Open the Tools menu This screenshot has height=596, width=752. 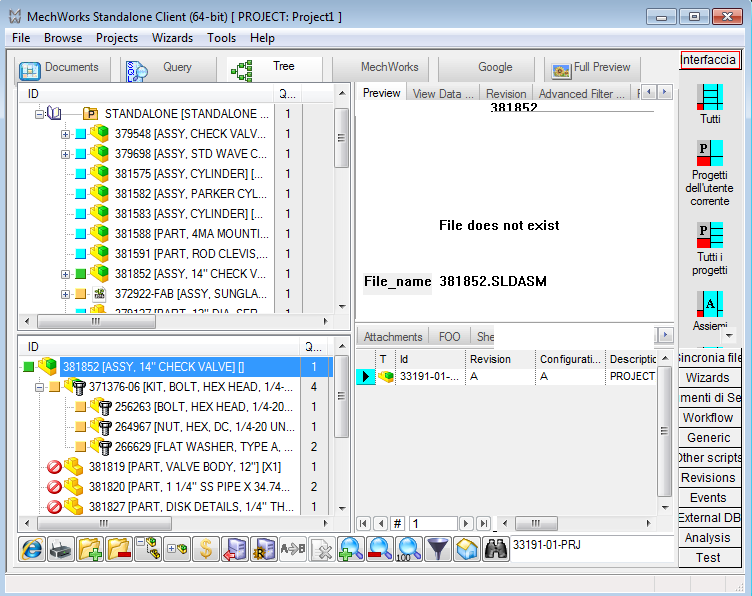click(x=222, y=38)
